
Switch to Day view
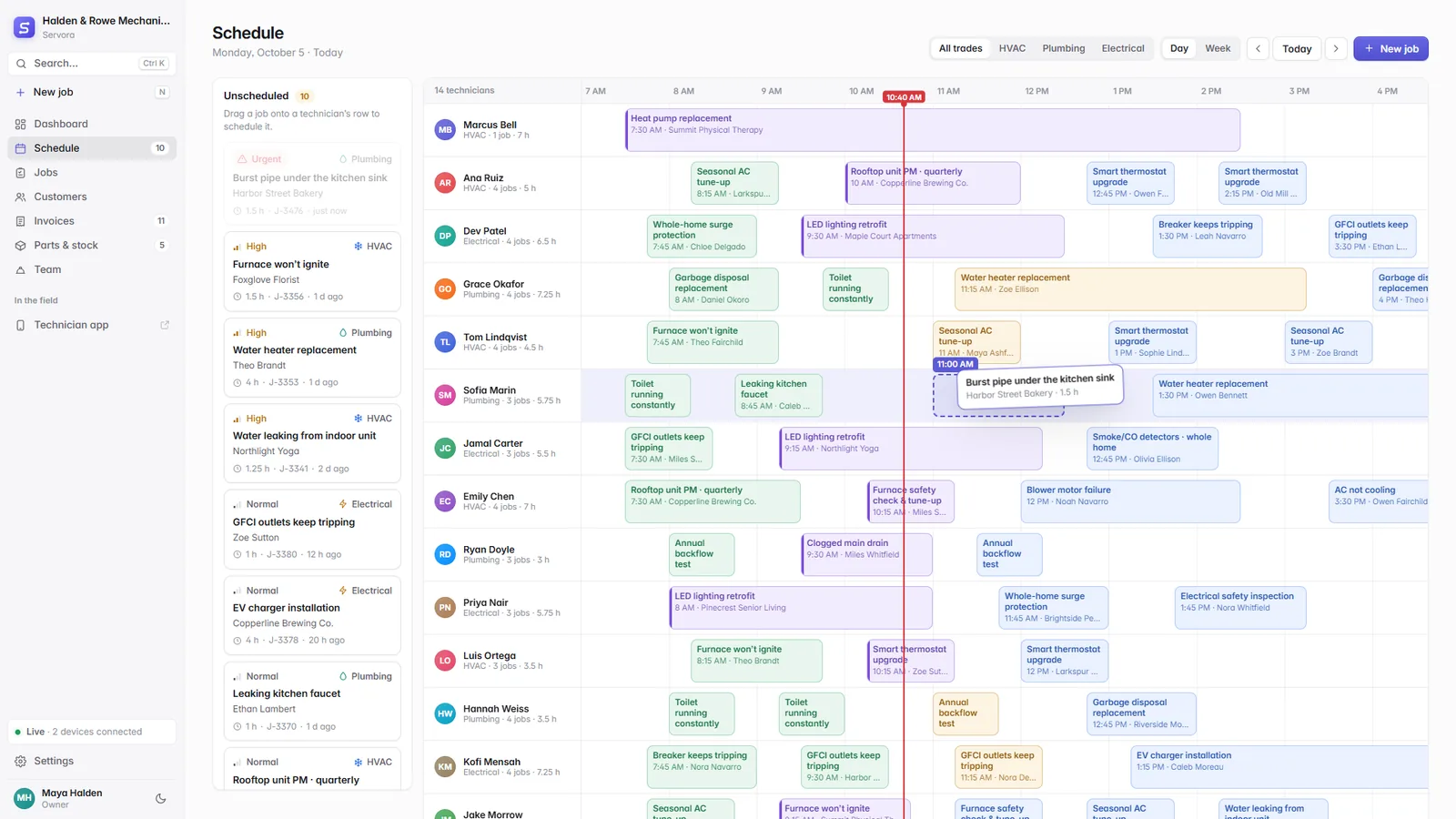[x=1179, y=48]
